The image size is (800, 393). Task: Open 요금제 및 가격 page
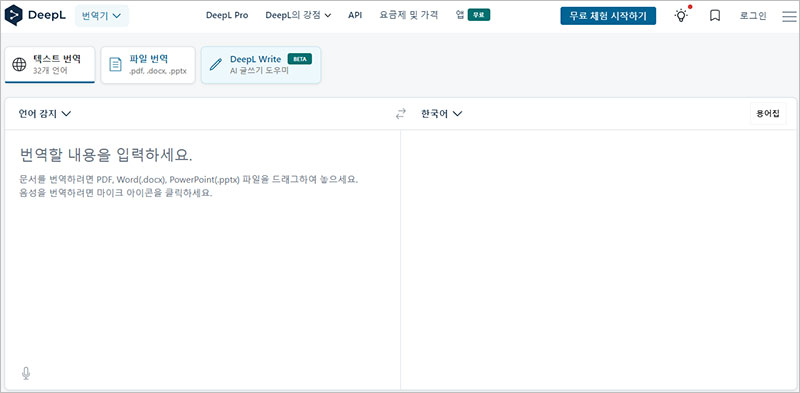pyautogui.click(x=409, y=15)
